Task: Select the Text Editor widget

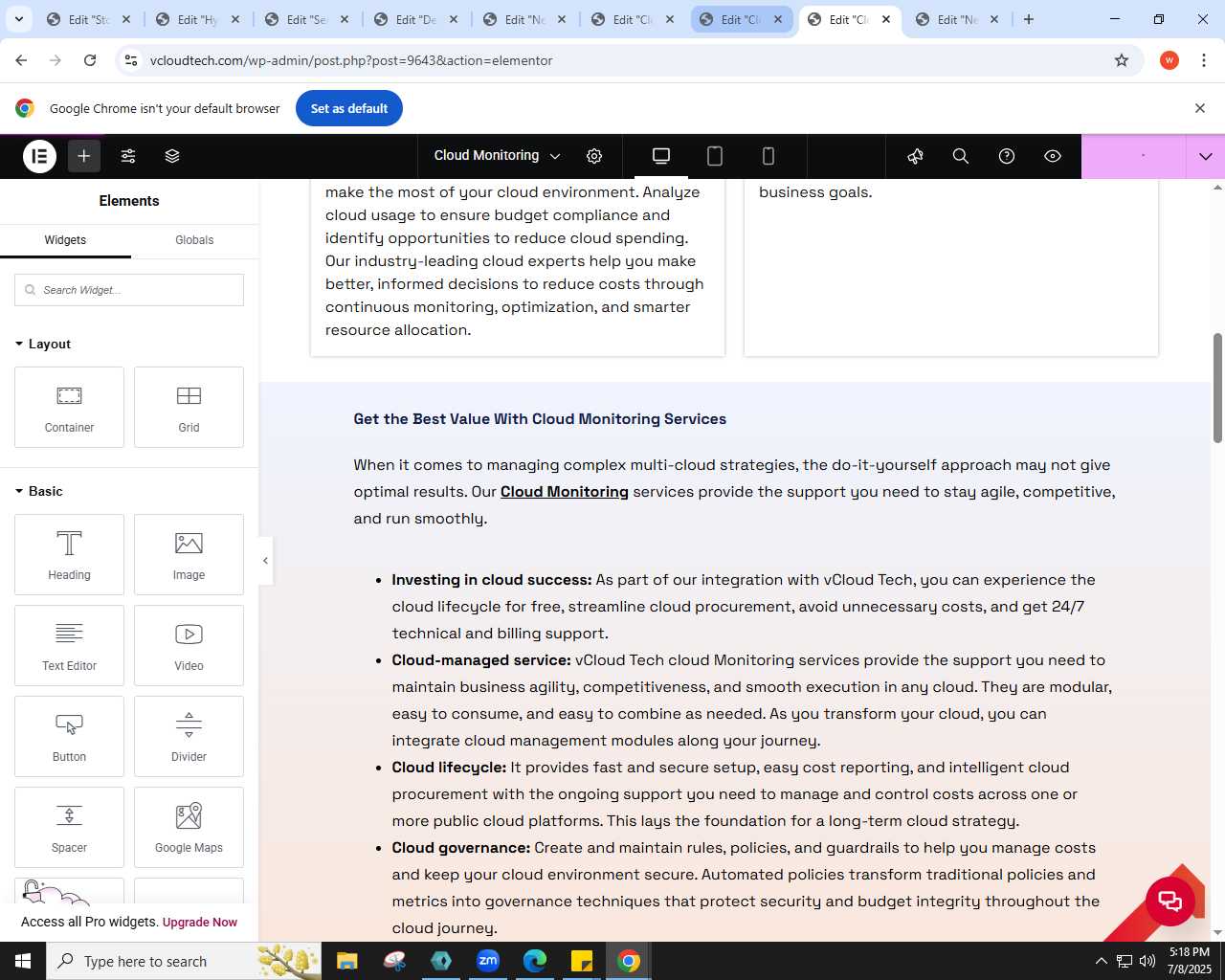Action: [69, 645]
